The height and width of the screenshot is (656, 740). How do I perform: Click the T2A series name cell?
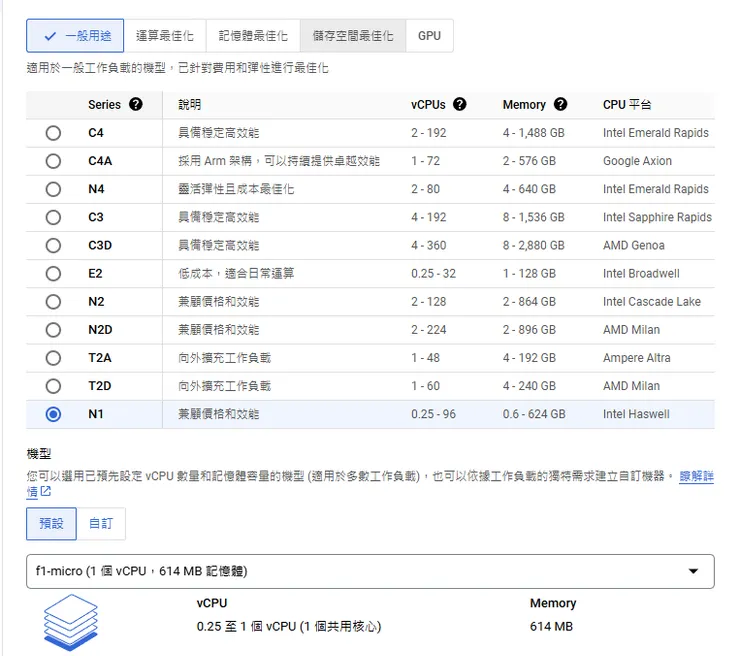coord(100,358)
